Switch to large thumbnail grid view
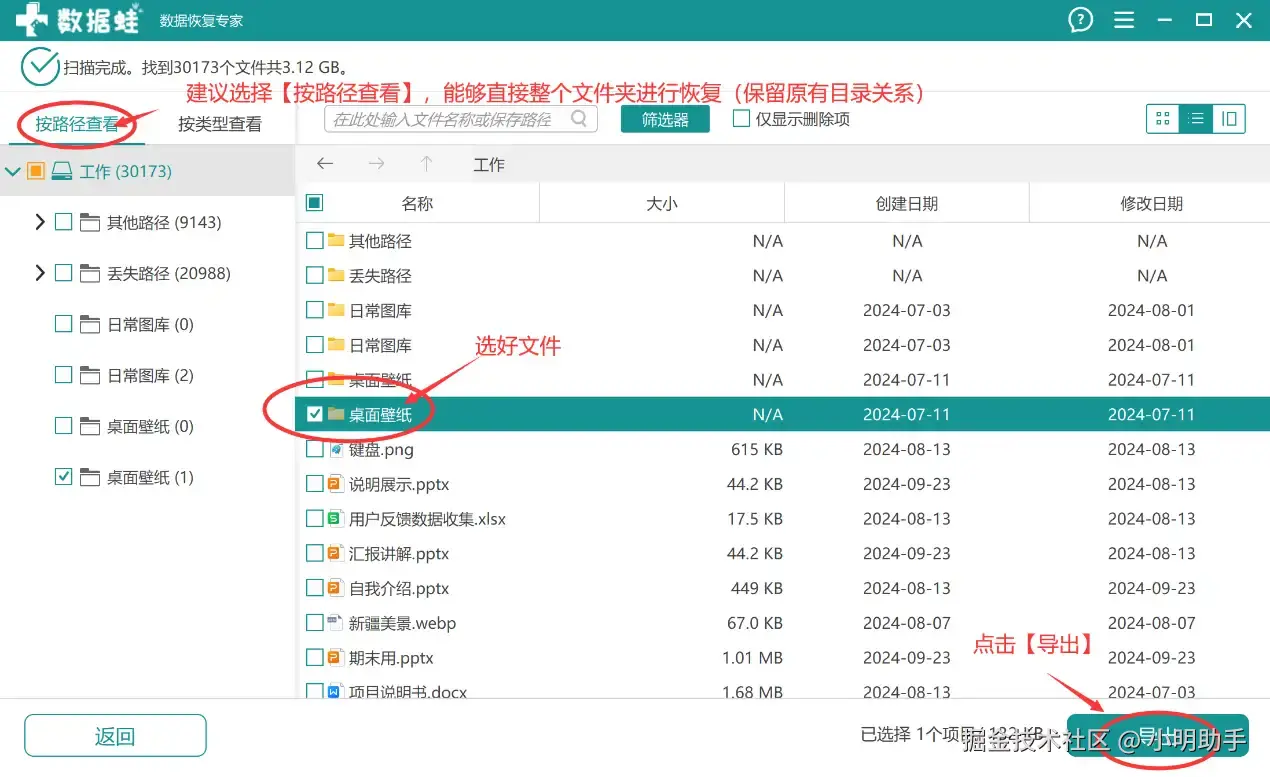The height and width of the screenshot is (777, 1270). pyautogui.click(x=1163, y=119)
